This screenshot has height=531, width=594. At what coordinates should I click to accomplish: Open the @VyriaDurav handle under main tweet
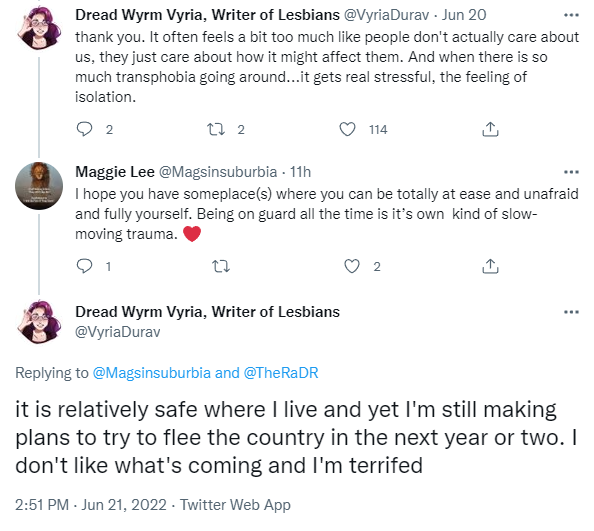tap(117, 332)
